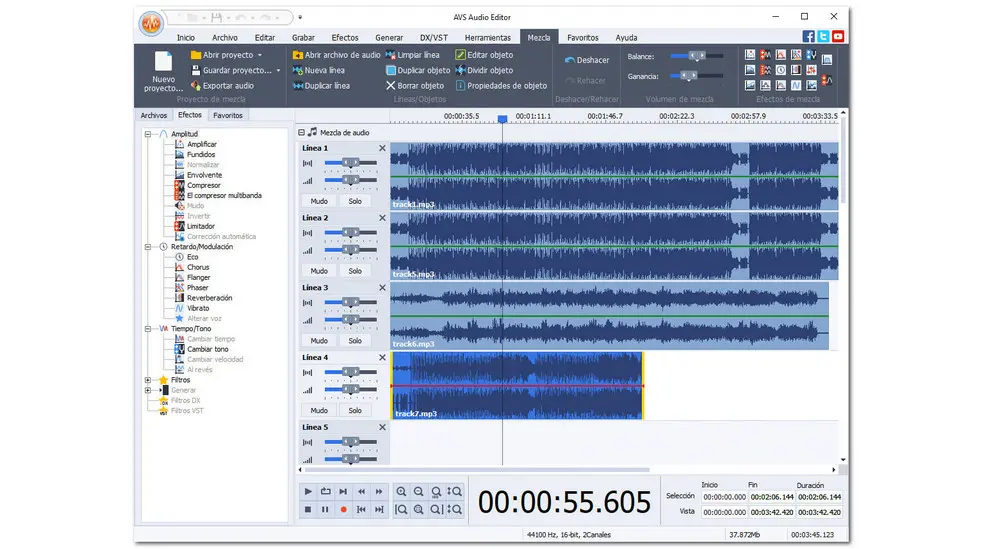
Task: Collapse the Mezcla de audio section
Action: [302, 133]
